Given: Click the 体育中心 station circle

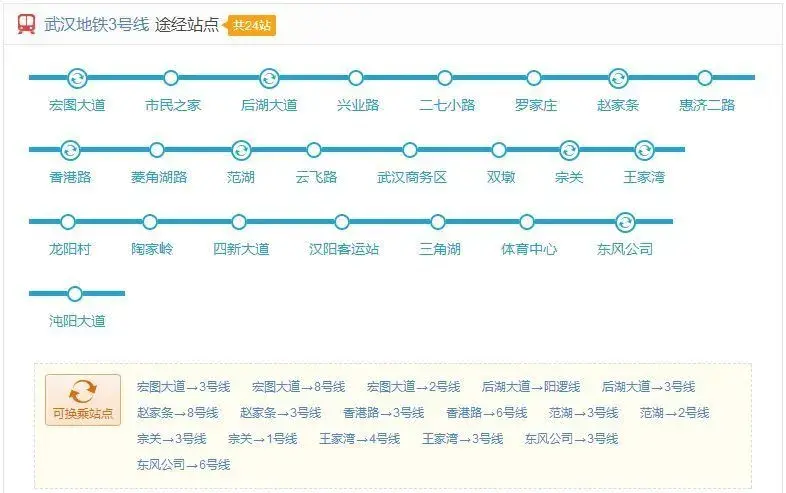Looking at the screenshot, I should point(527,222).
